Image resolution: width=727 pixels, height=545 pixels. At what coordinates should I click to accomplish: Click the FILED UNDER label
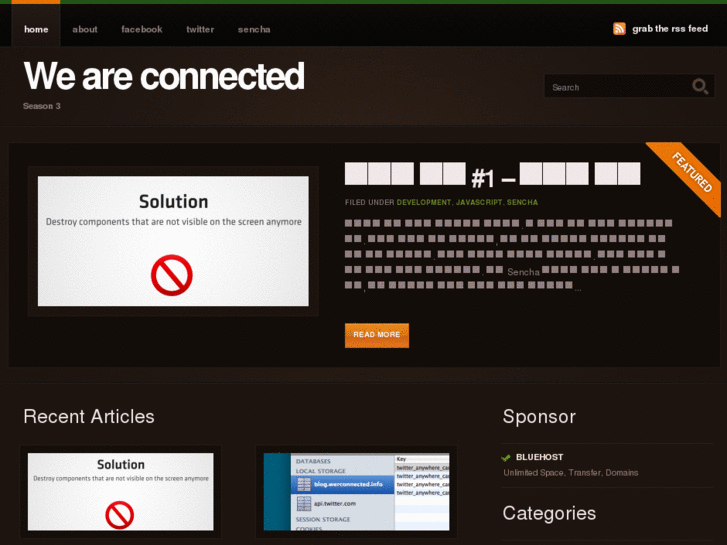(x=370, y=202)
